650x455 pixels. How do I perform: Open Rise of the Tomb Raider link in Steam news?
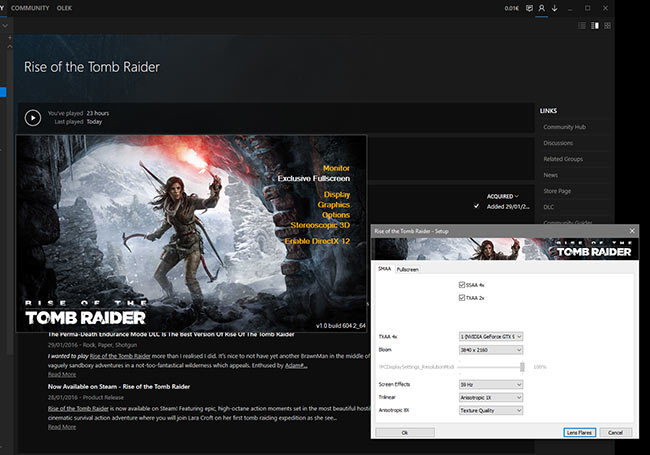78,409
